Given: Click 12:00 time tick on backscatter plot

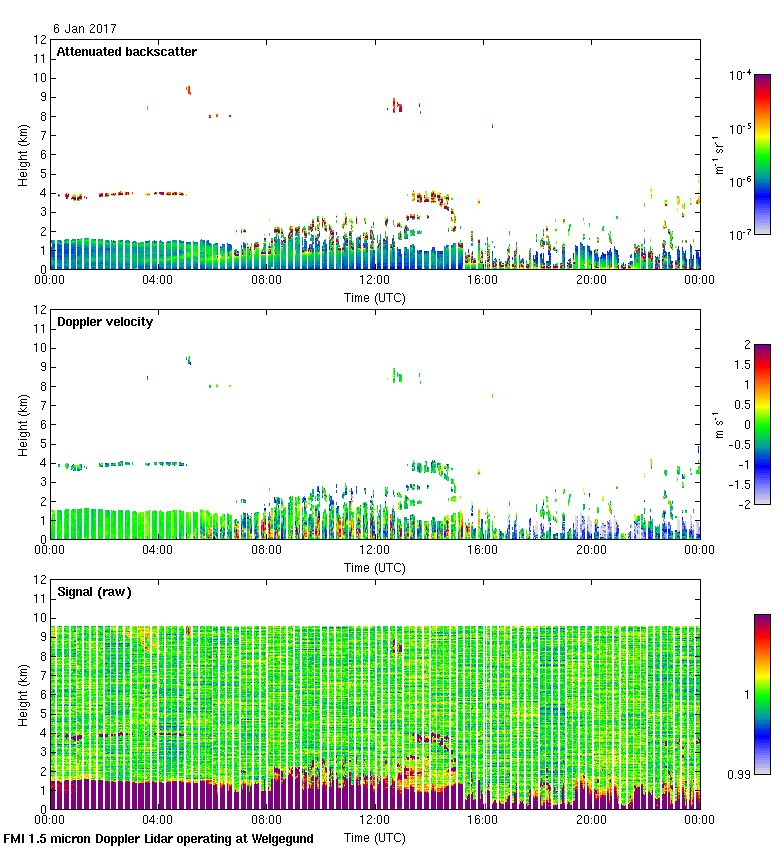Looking at the screenshot, I should 375,280.
